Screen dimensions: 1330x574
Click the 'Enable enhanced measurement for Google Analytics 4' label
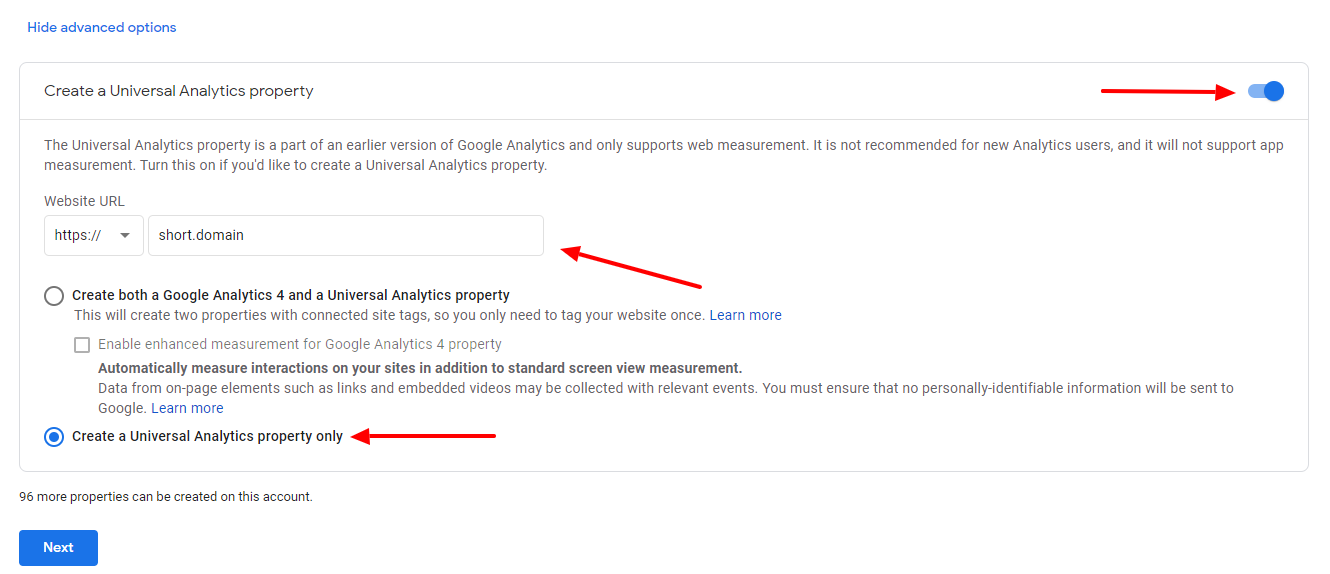point(300,344)
